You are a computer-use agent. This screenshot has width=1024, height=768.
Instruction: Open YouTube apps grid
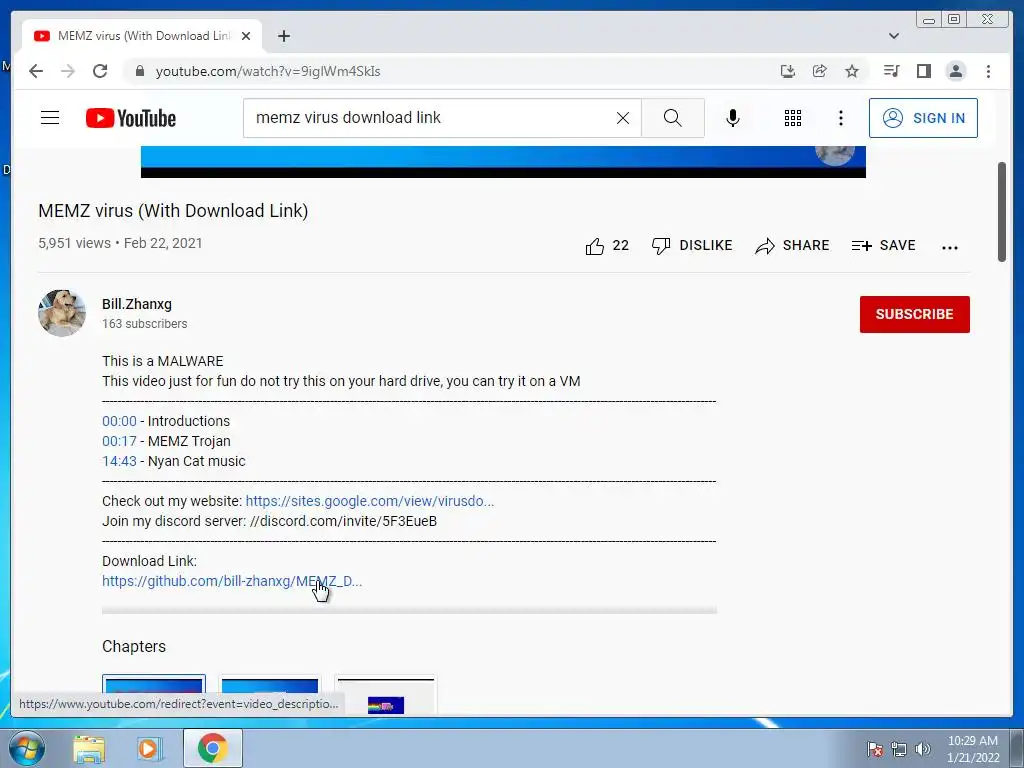(793, 118)
